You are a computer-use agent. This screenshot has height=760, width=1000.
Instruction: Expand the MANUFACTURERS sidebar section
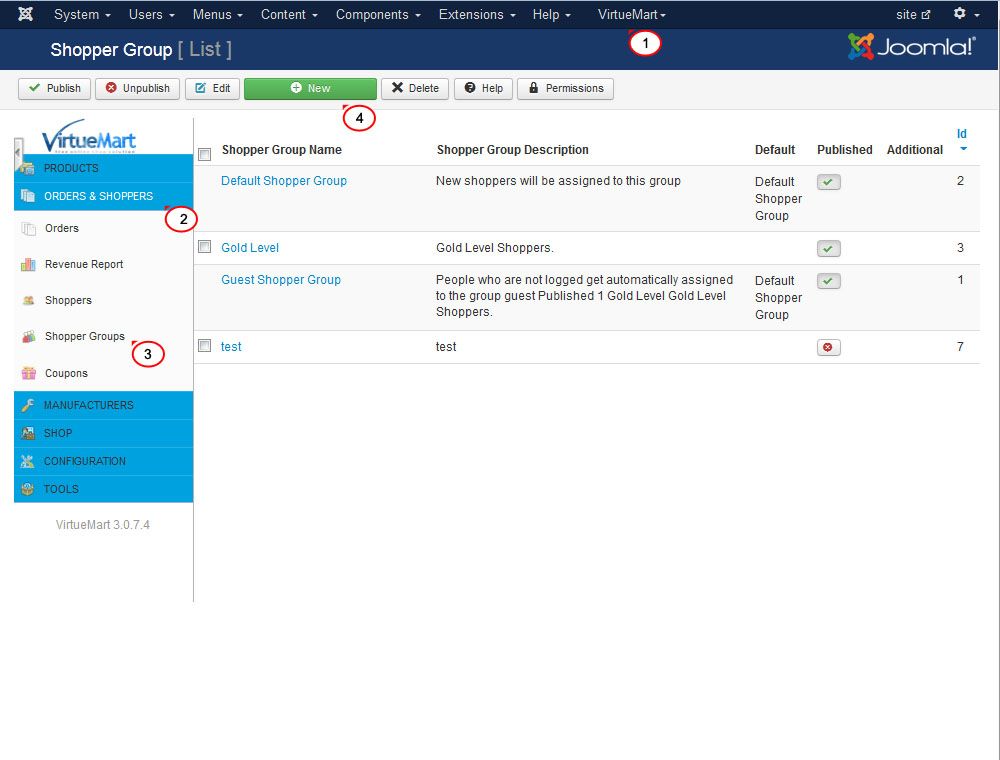click(x=103, y=405)
